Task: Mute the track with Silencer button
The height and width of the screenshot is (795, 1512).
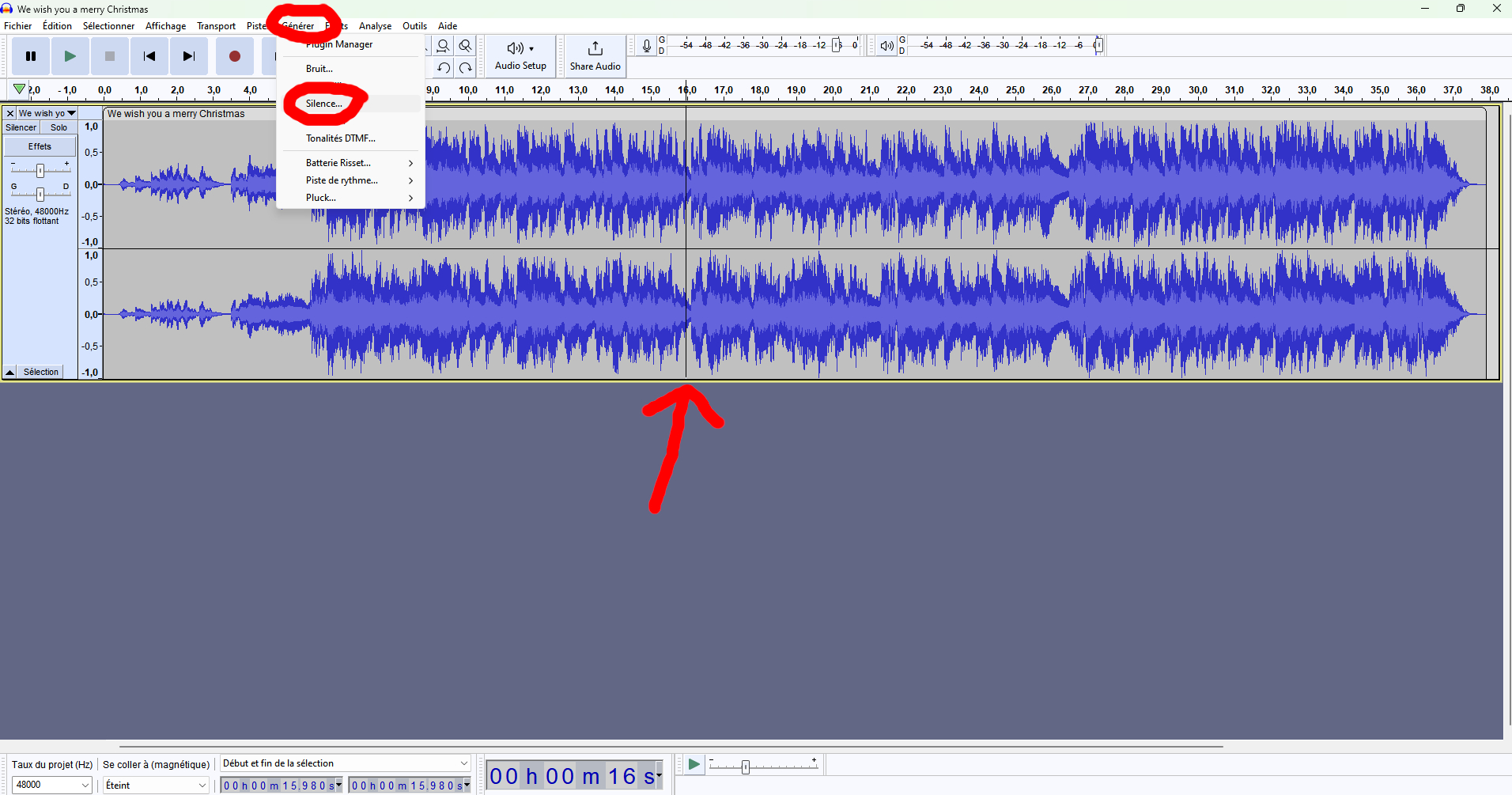Action: click(21, 127)
